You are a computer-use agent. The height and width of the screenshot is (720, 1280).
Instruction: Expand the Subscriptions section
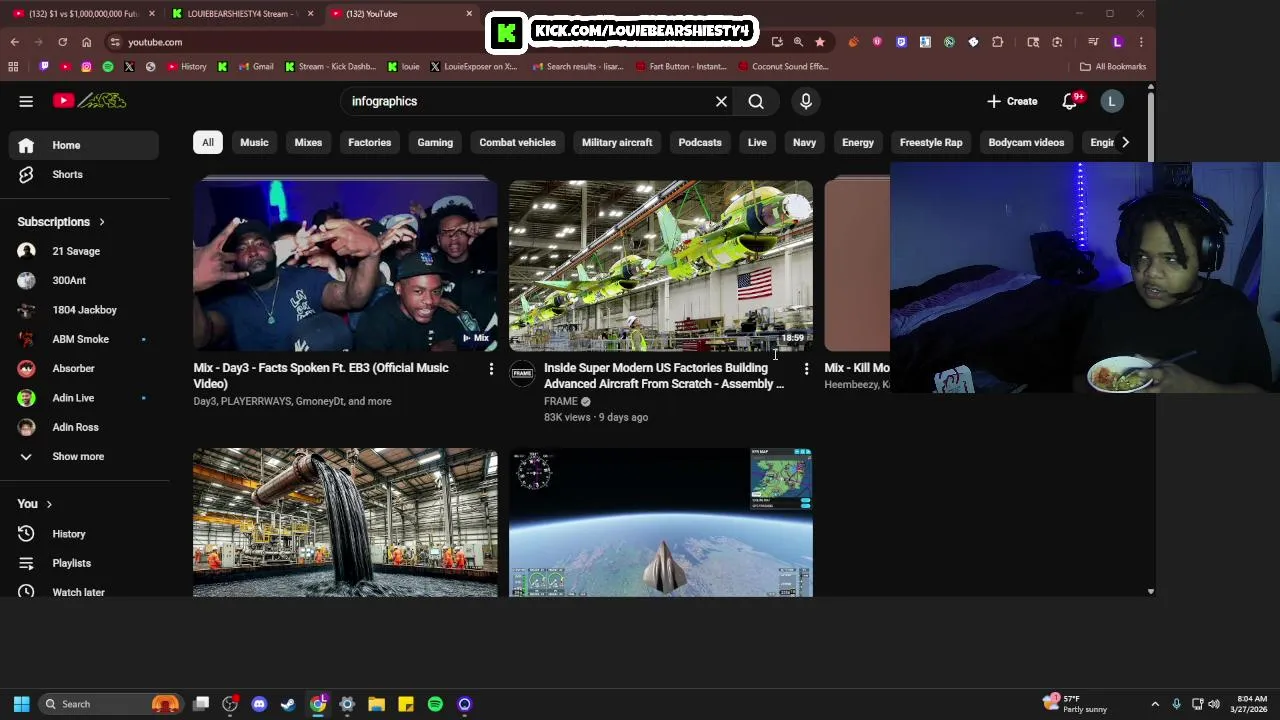[60, 222]
